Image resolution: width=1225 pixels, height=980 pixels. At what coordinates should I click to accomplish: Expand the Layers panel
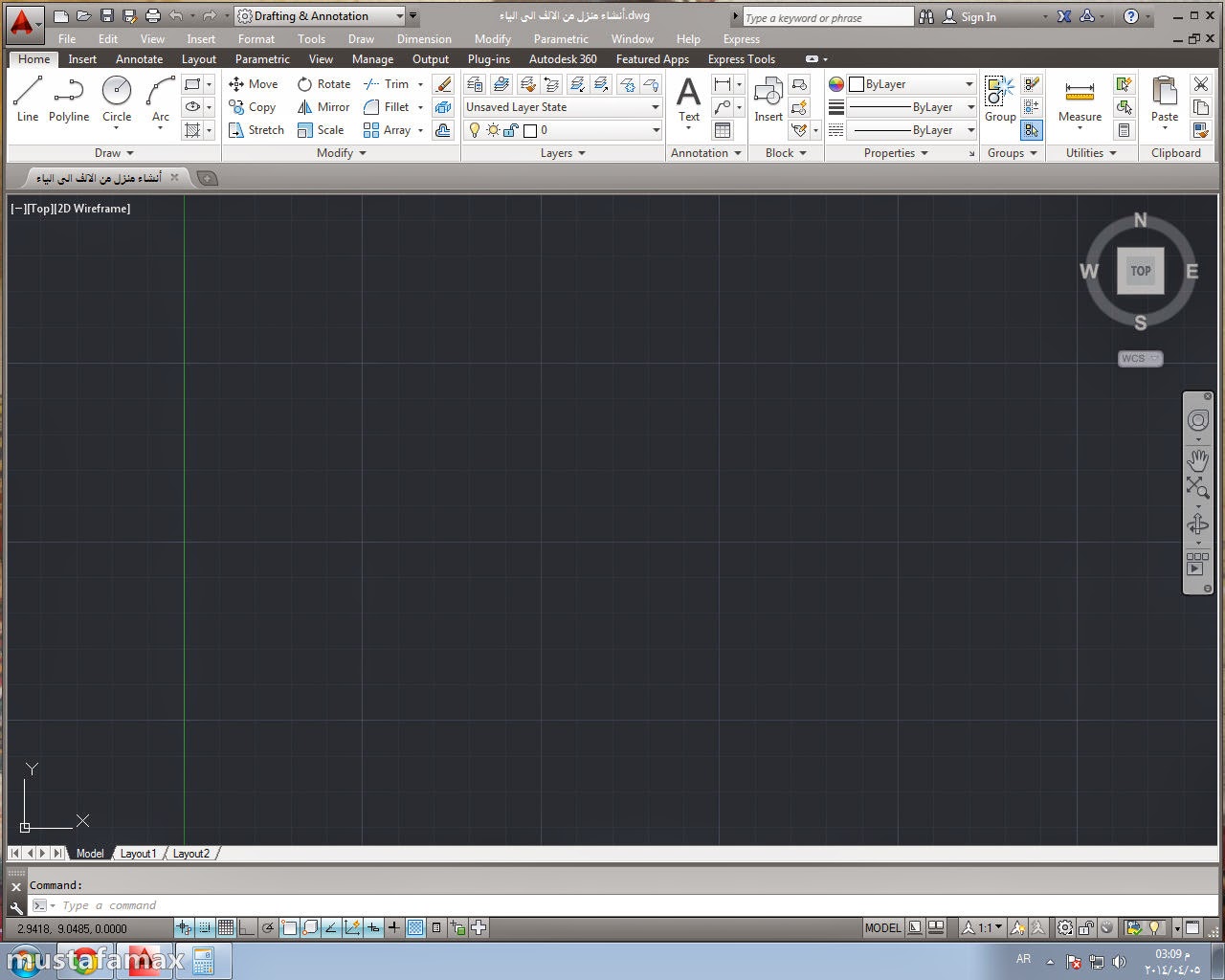pyautogui.click(x=563, y=153)
